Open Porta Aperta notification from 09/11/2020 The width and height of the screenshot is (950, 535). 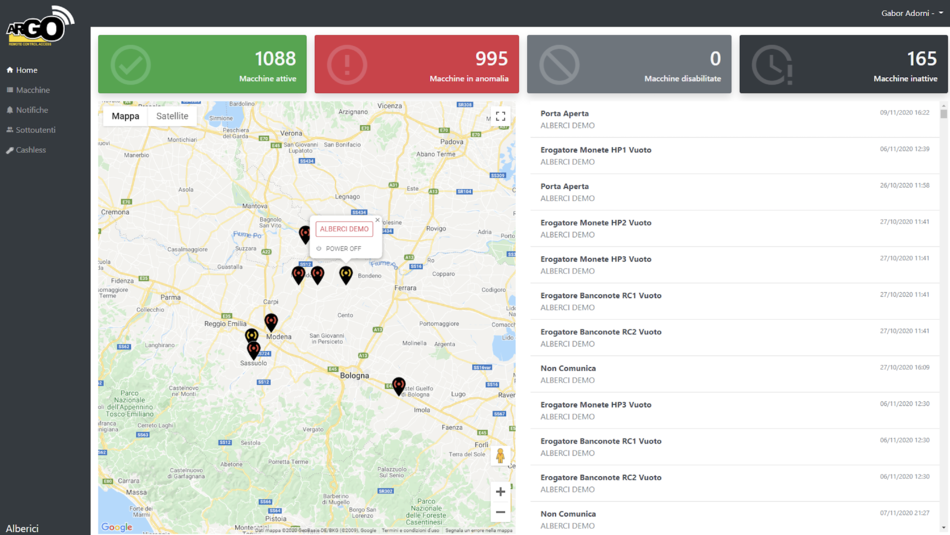(x=735, y=119)
